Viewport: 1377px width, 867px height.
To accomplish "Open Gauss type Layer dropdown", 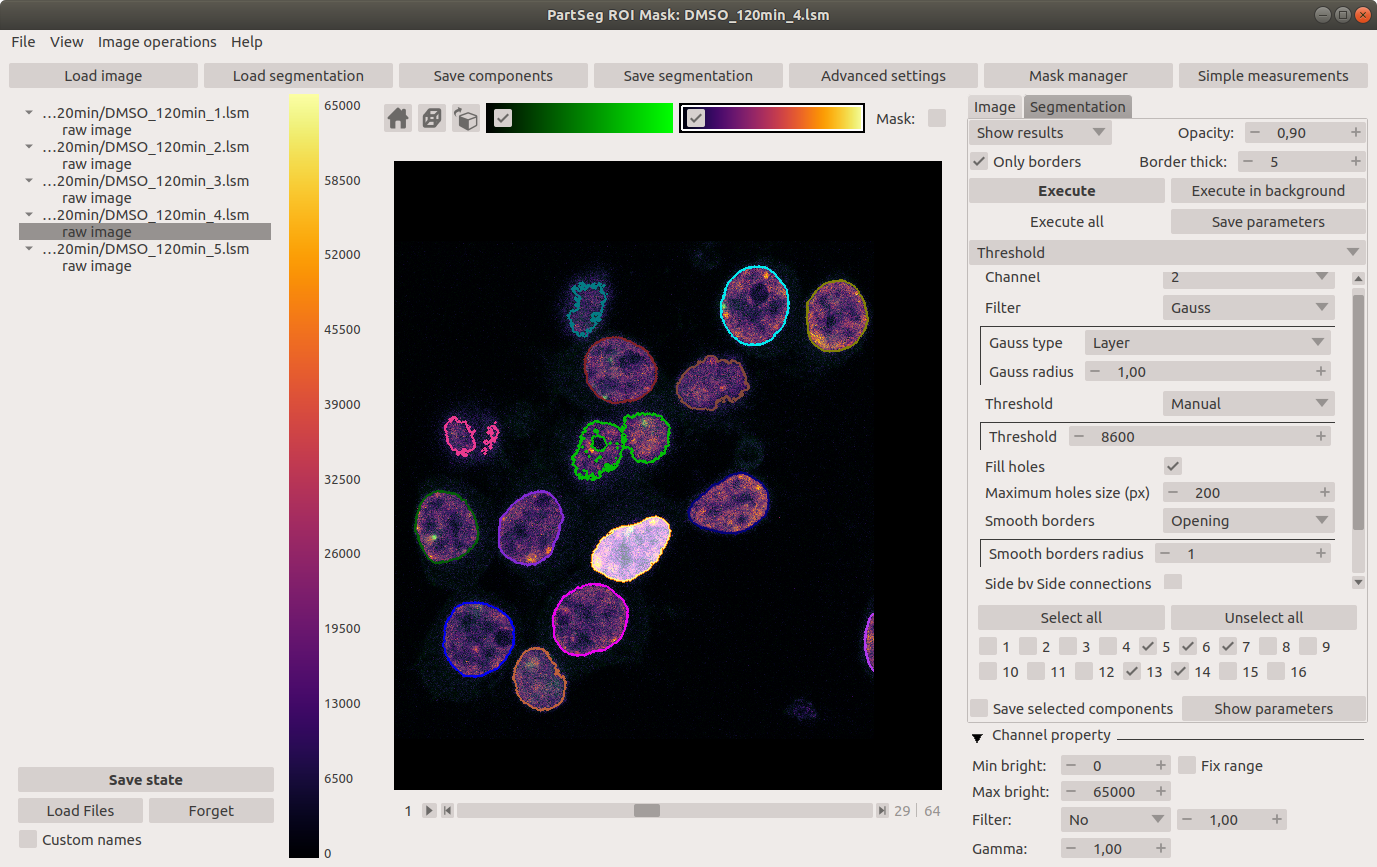I will tap(1207, 343).
